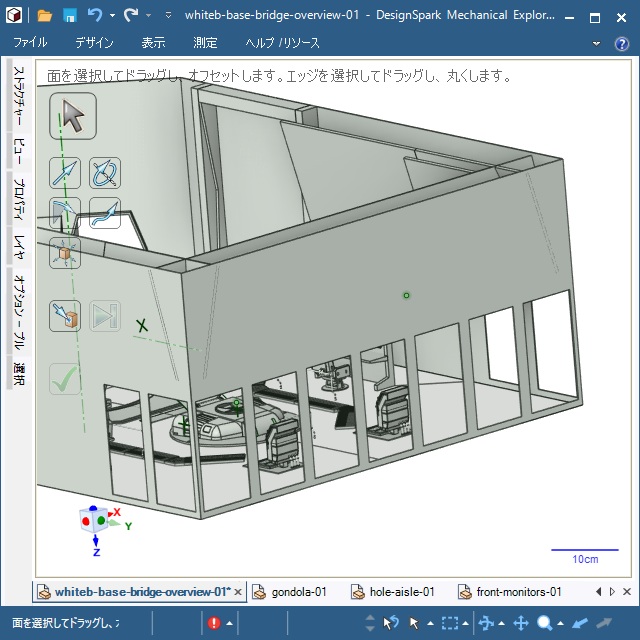The height and width of the screenshot is (640, 640).
Task: Choose the Draft tool guide
Action: (65, 213)
